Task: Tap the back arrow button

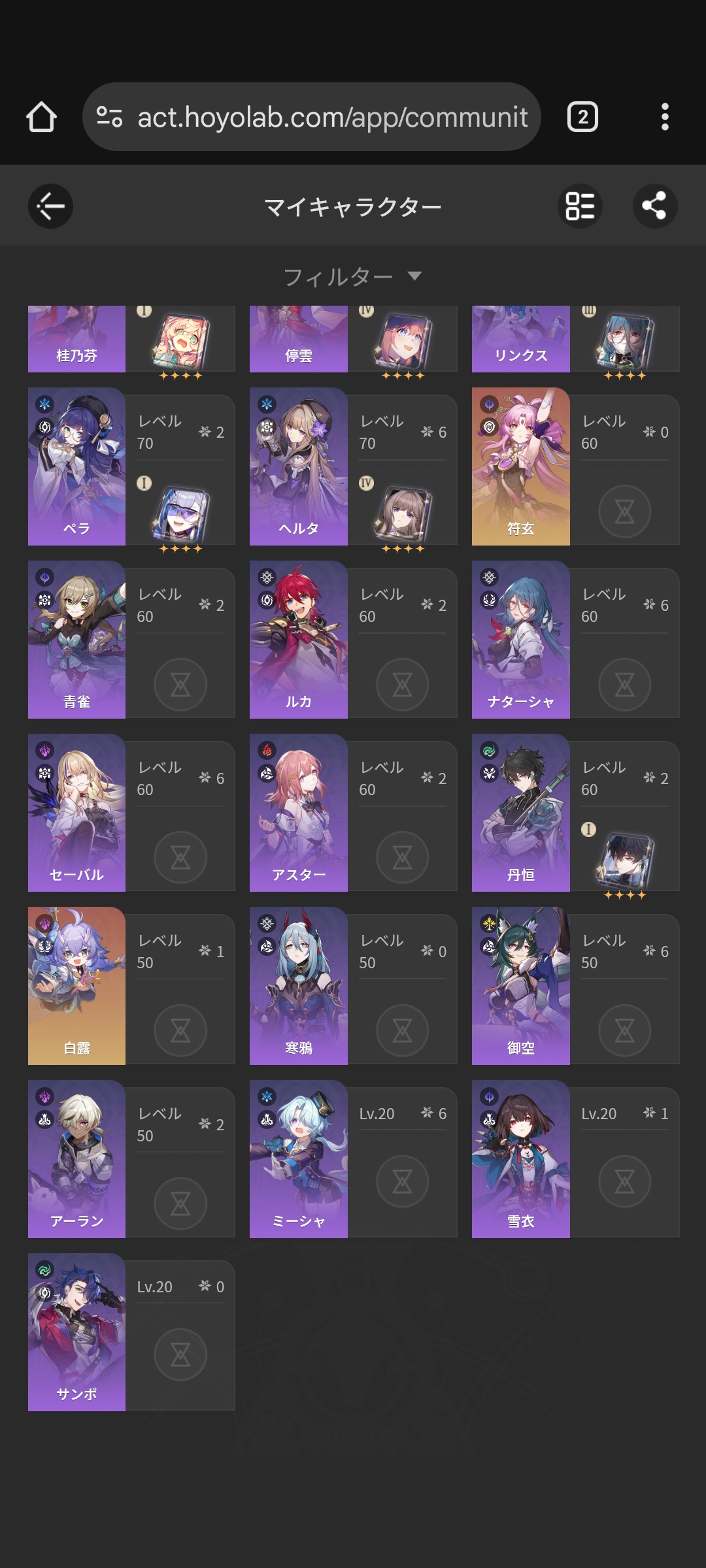Action: tap(50, 206)
